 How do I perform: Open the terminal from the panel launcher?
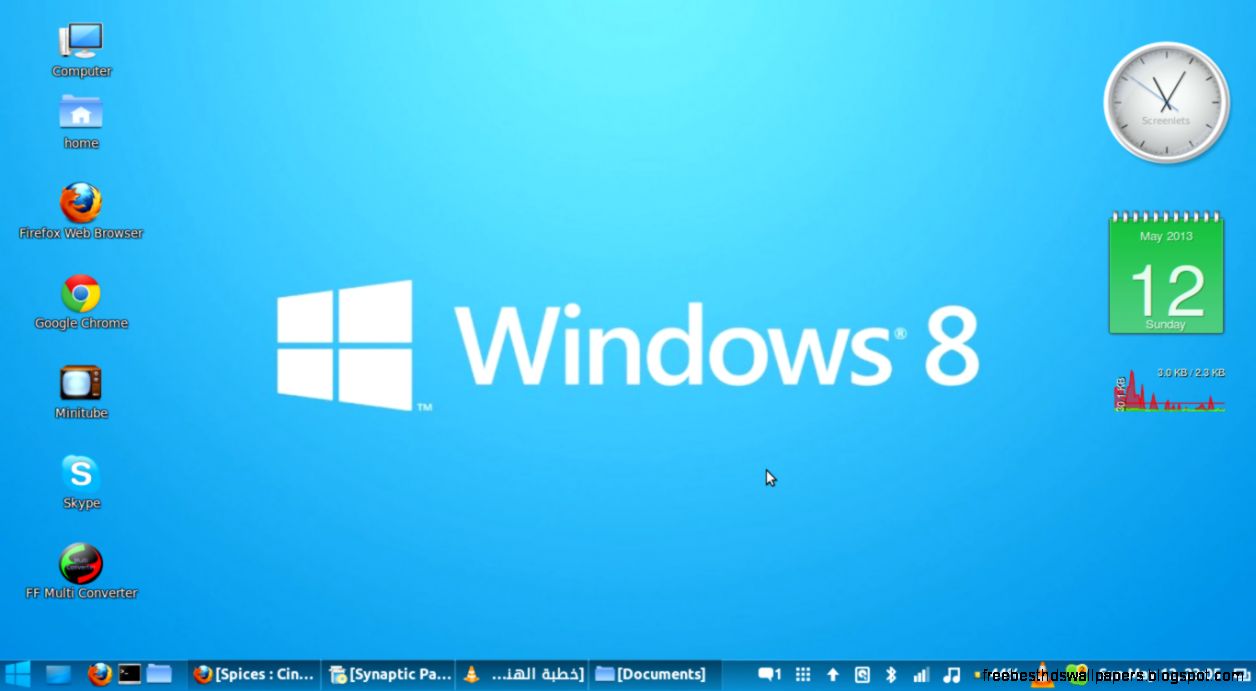[129, 674]
